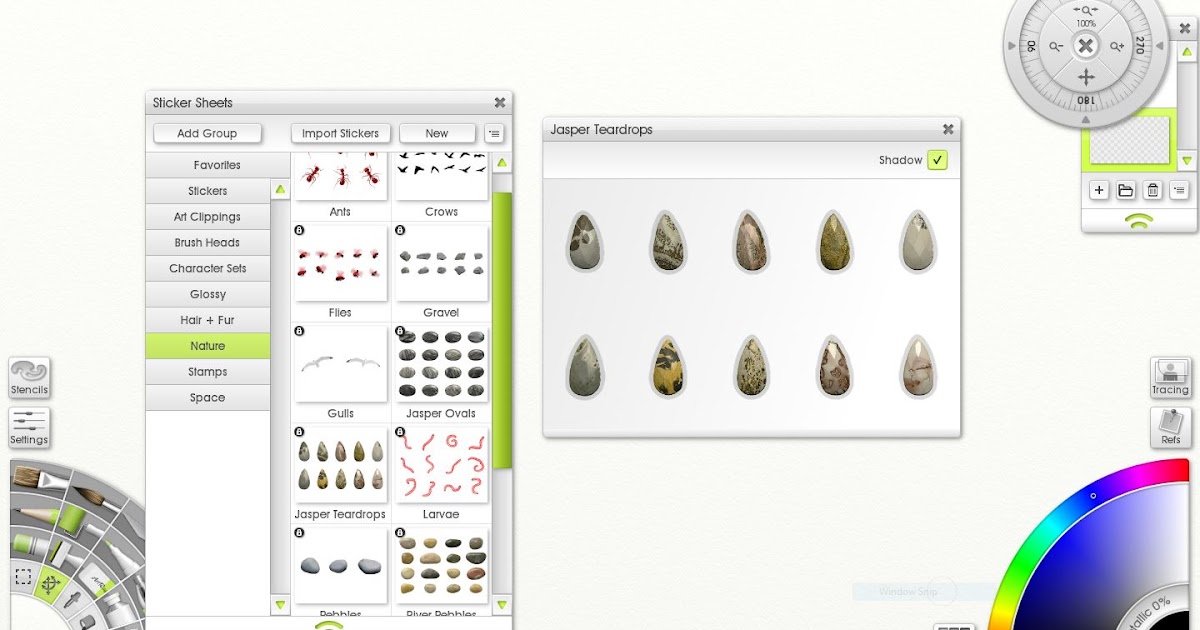Screen dimensions: 1200x630
Task: Select the transparent layer thumbnail
Action: coord(1129,140)
